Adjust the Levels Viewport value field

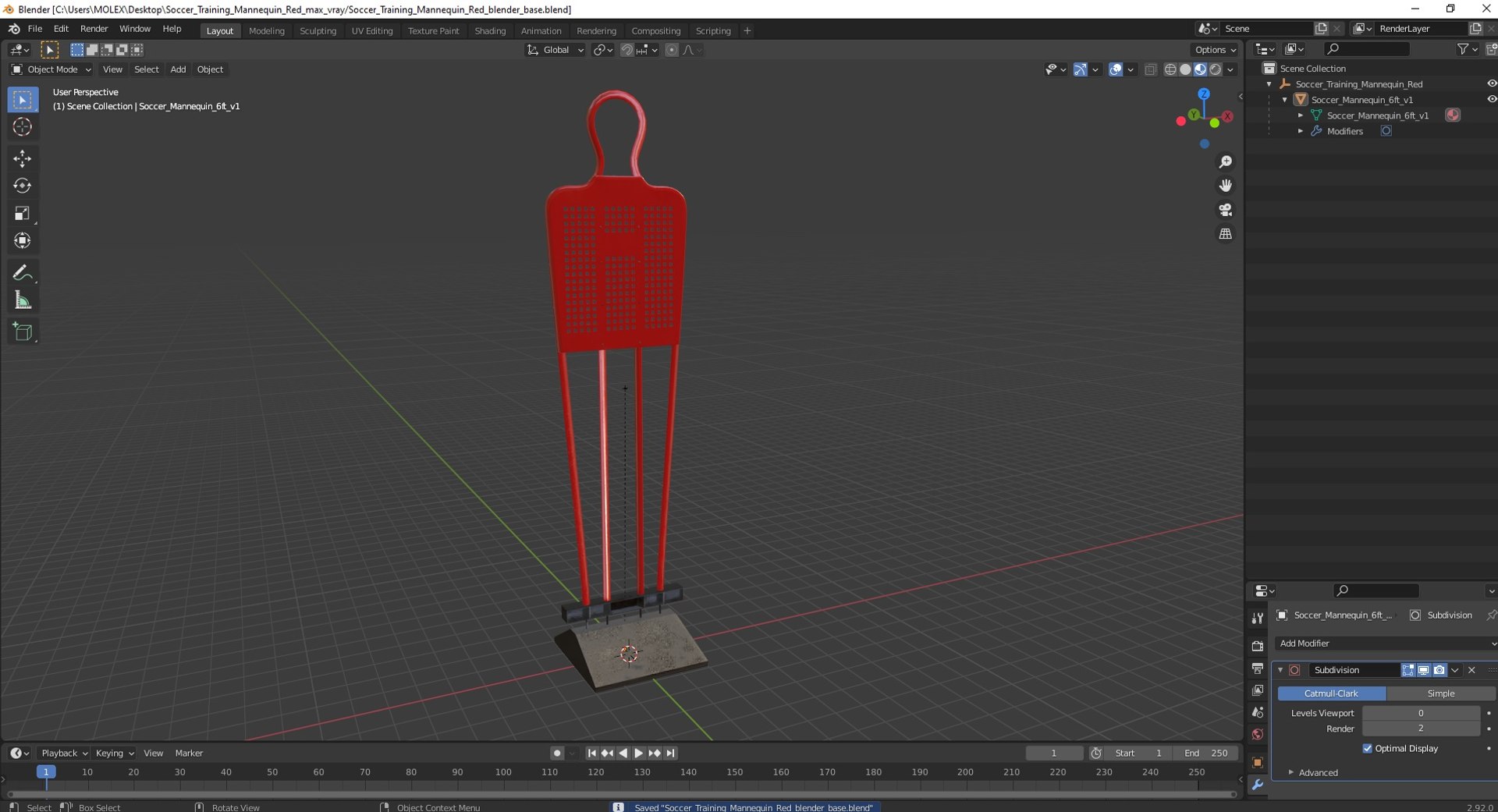(1421, 713)
